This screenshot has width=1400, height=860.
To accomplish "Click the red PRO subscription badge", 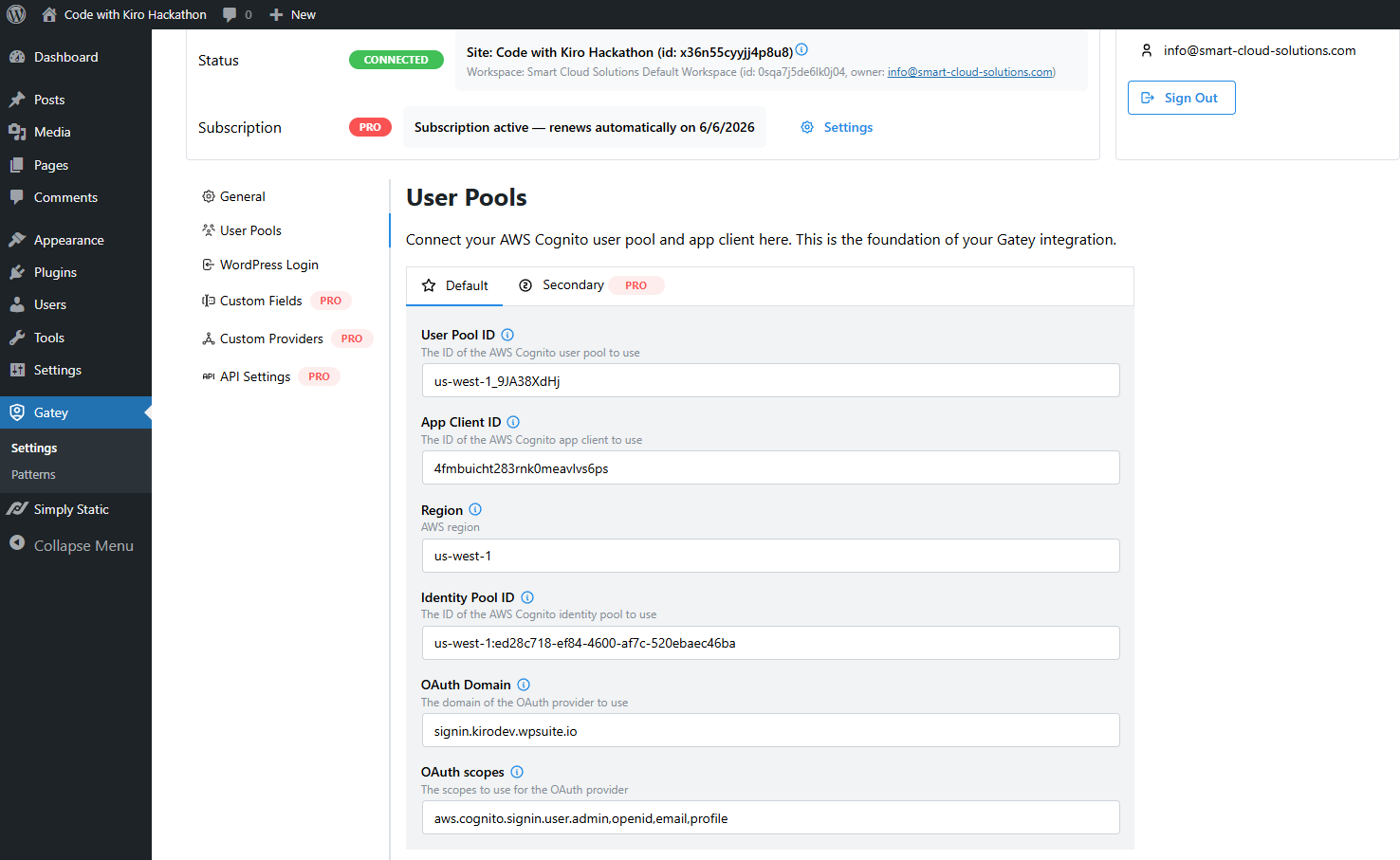I will (370, 127).
